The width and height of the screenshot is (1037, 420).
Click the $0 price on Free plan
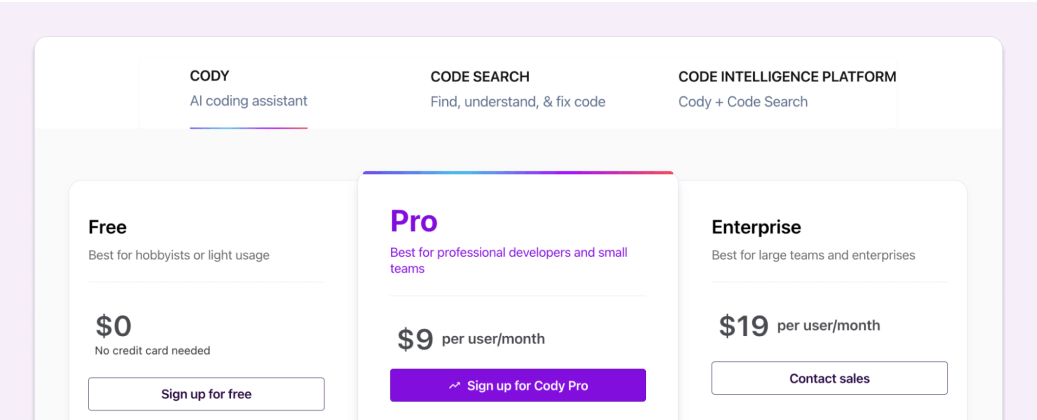click(x=114, y=326)
